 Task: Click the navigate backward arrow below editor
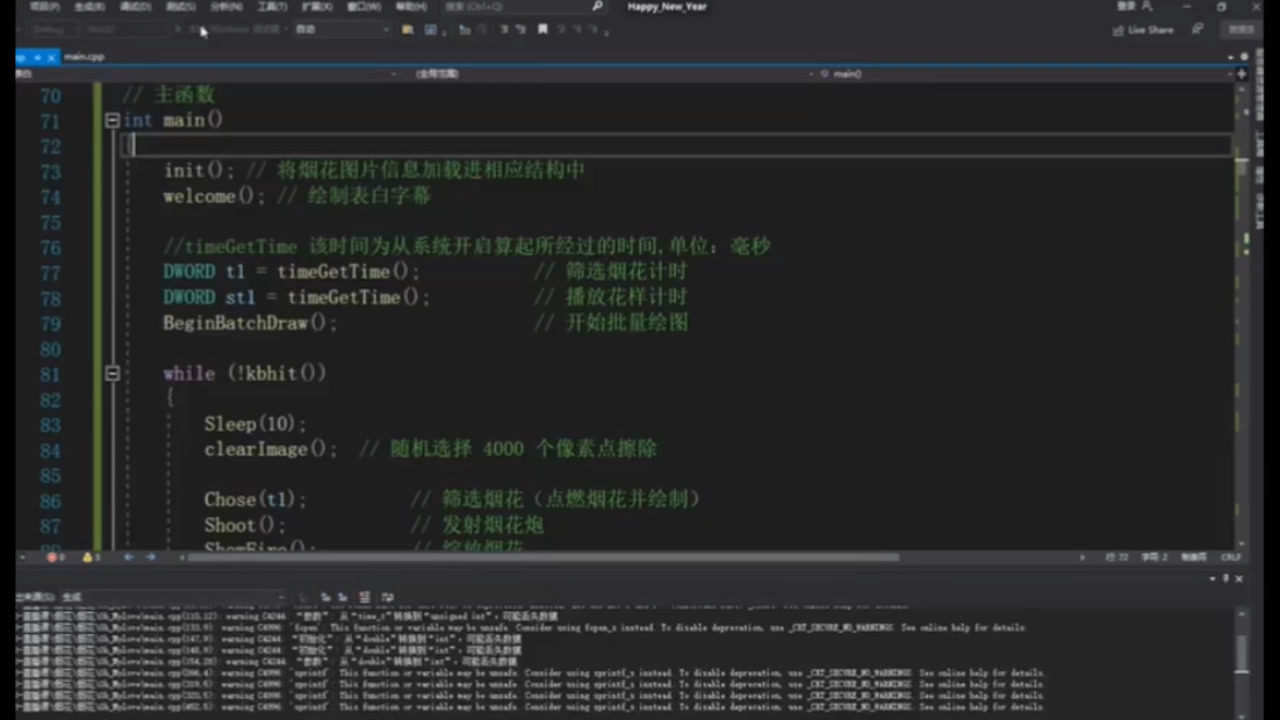129,557
